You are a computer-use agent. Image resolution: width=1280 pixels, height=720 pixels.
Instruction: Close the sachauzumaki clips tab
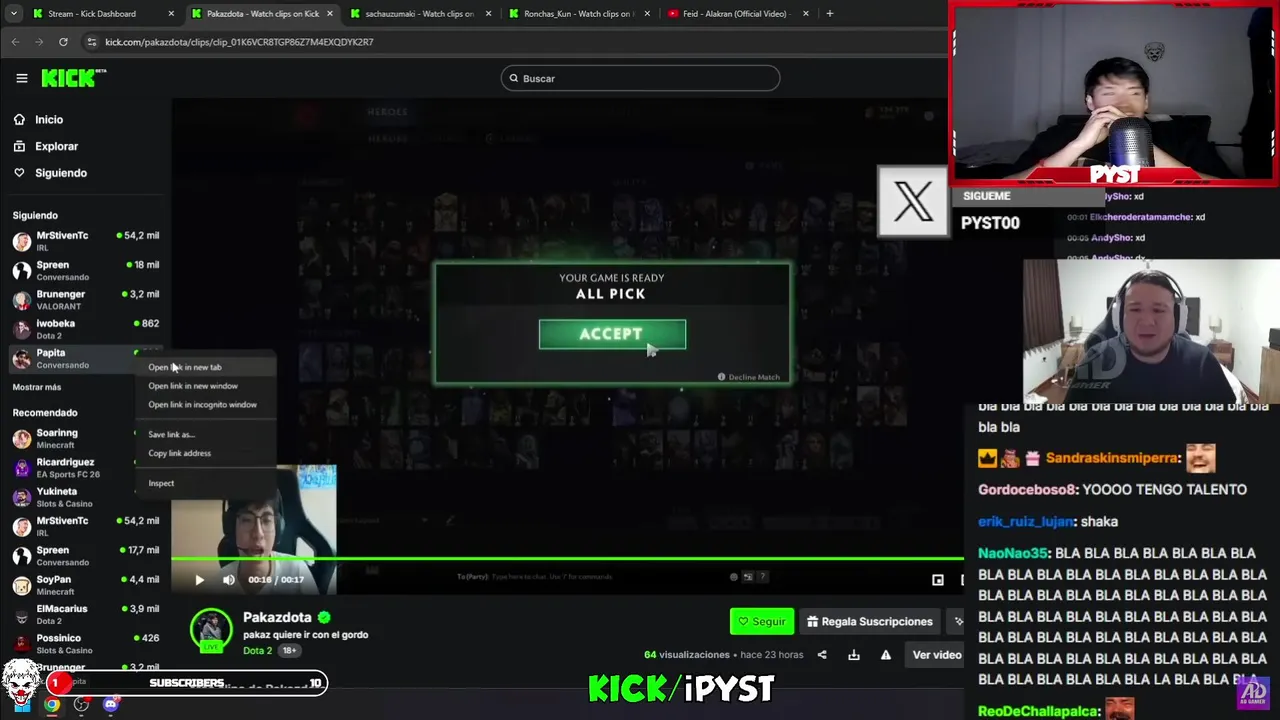pyautogui.click(x=488, y=14)
